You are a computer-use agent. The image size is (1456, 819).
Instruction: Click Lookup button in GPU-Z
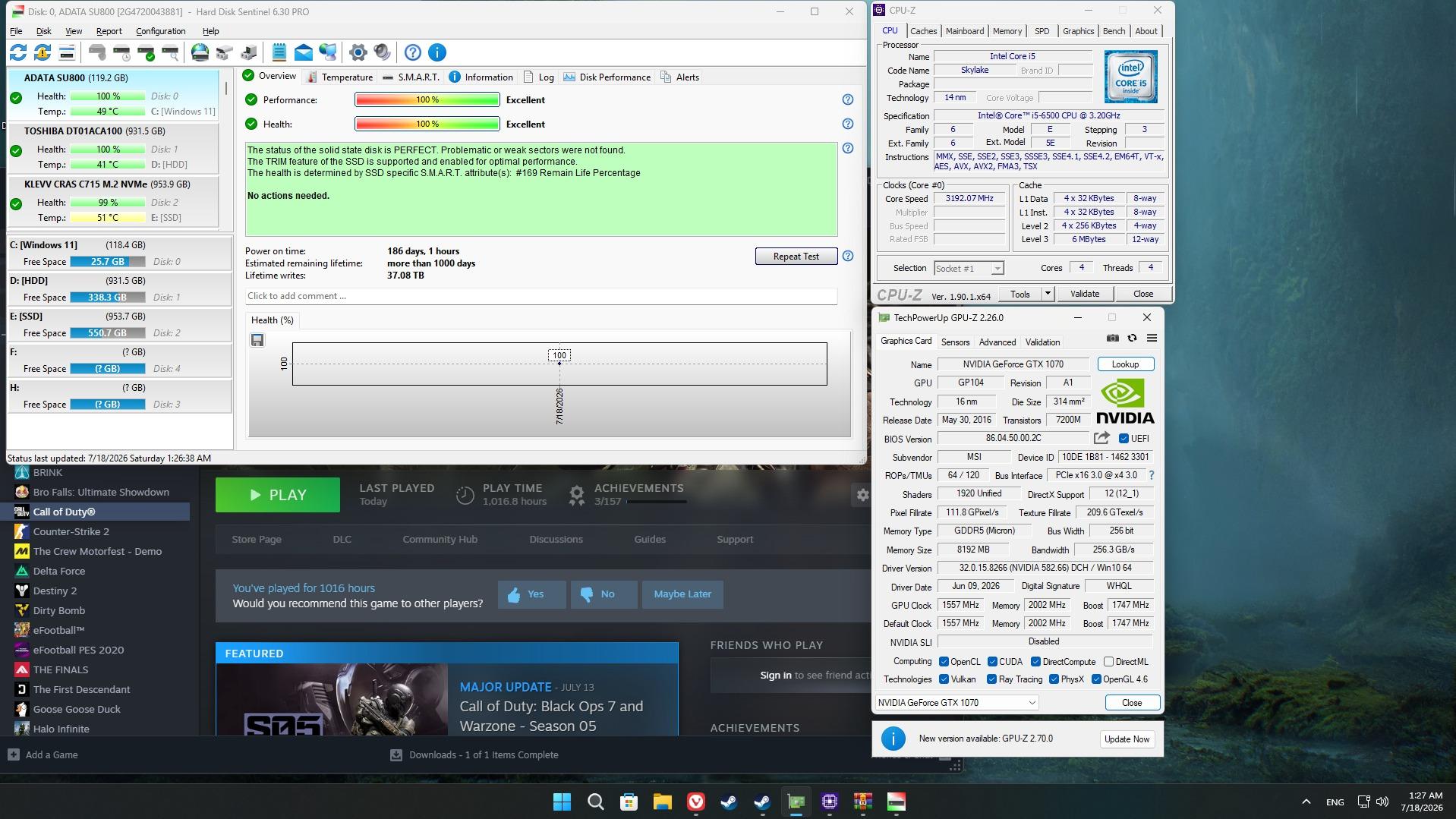pos(1125,364)
